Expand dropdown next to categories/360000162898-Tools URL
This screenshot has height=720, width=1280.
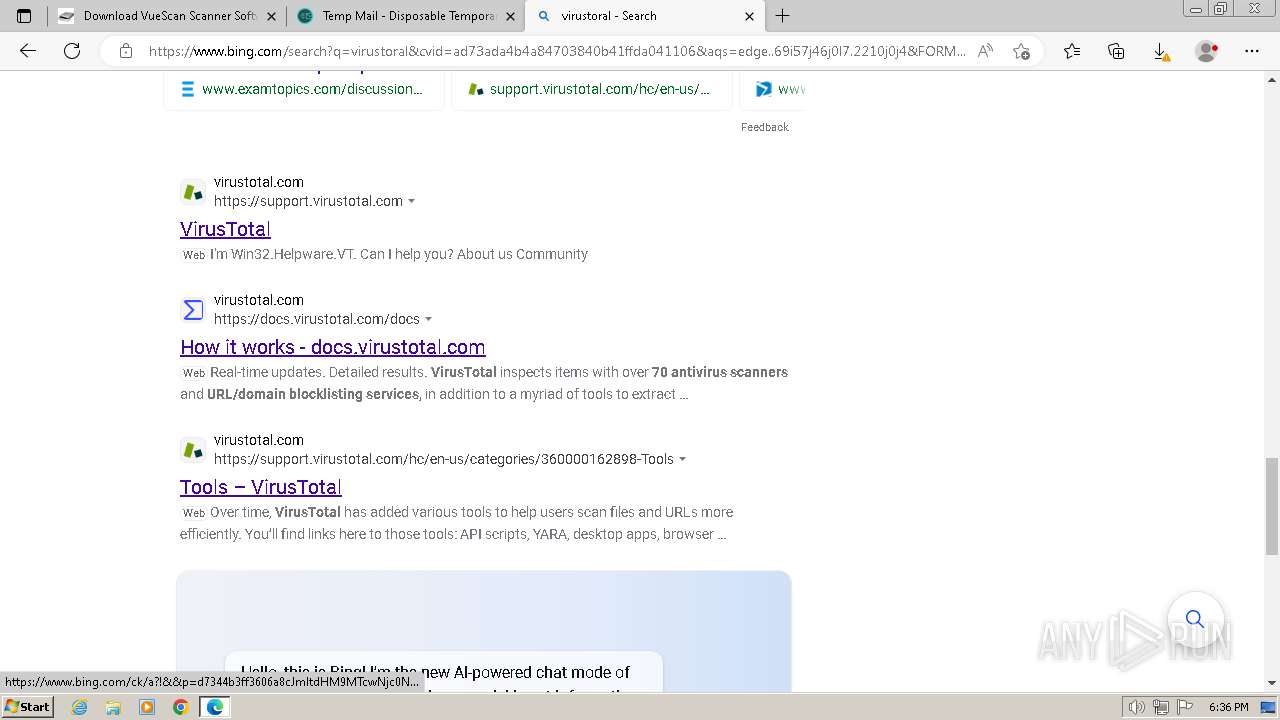[683, 459]
